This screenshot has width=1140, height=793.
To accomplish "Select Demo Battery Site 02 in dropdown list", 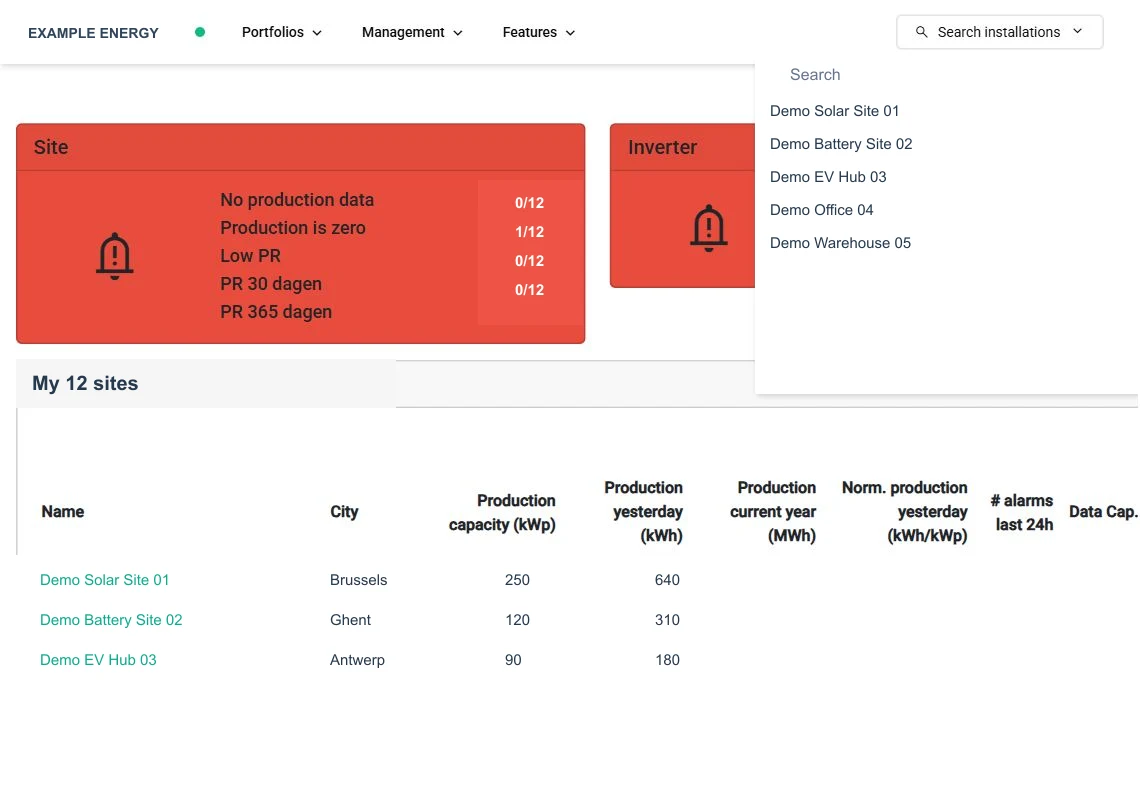I will click(x=841, y=144).
